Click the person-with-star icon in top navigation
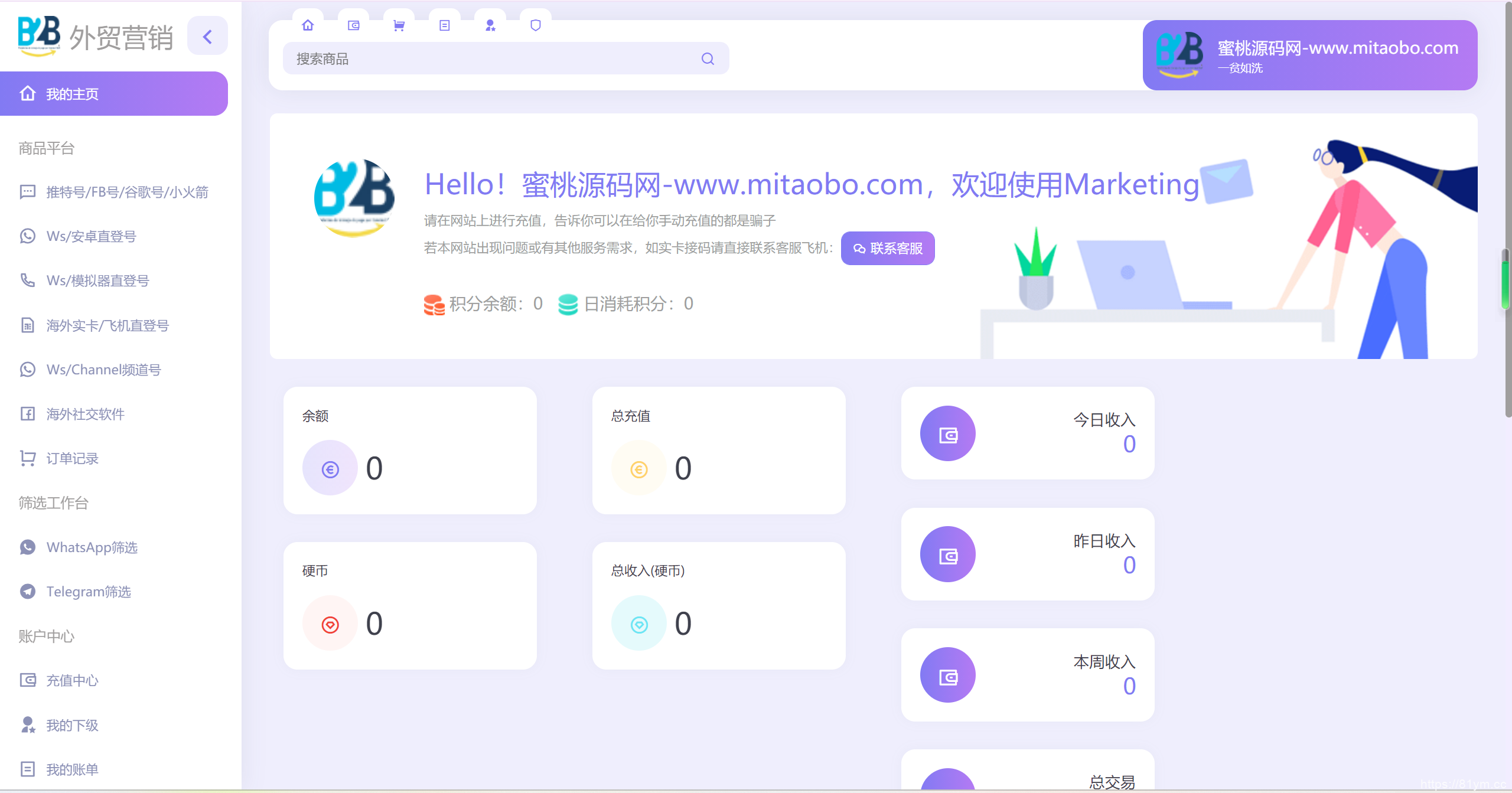The image size is (1512, 793). pos(490,25)
